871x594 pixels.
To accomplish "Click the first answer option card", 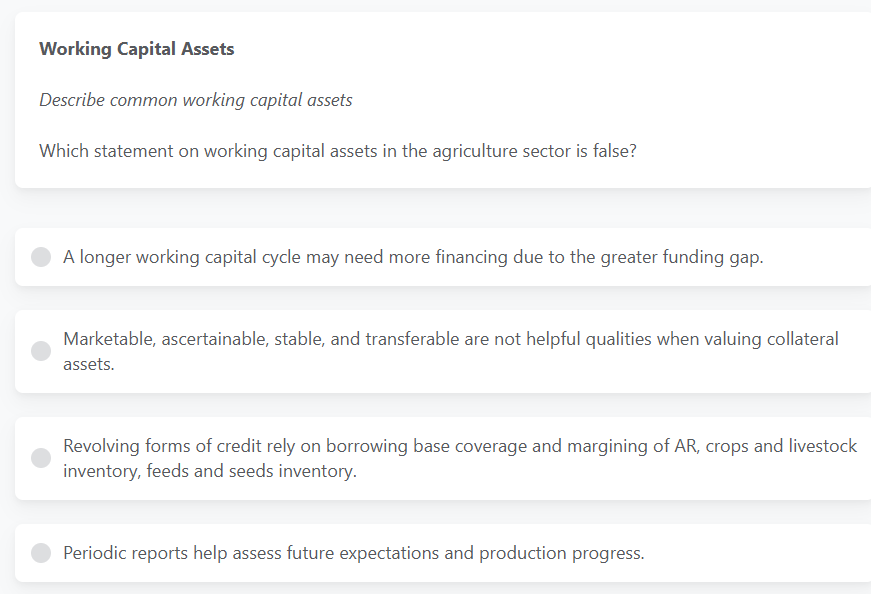I will pos(435,257).
